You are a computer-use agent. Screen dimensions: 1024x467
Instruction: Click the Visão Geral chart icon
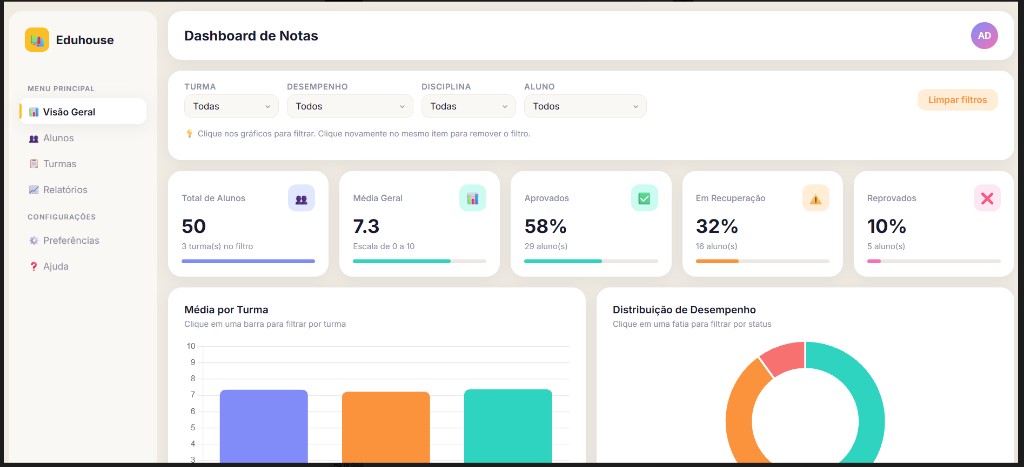coord(34,112)
